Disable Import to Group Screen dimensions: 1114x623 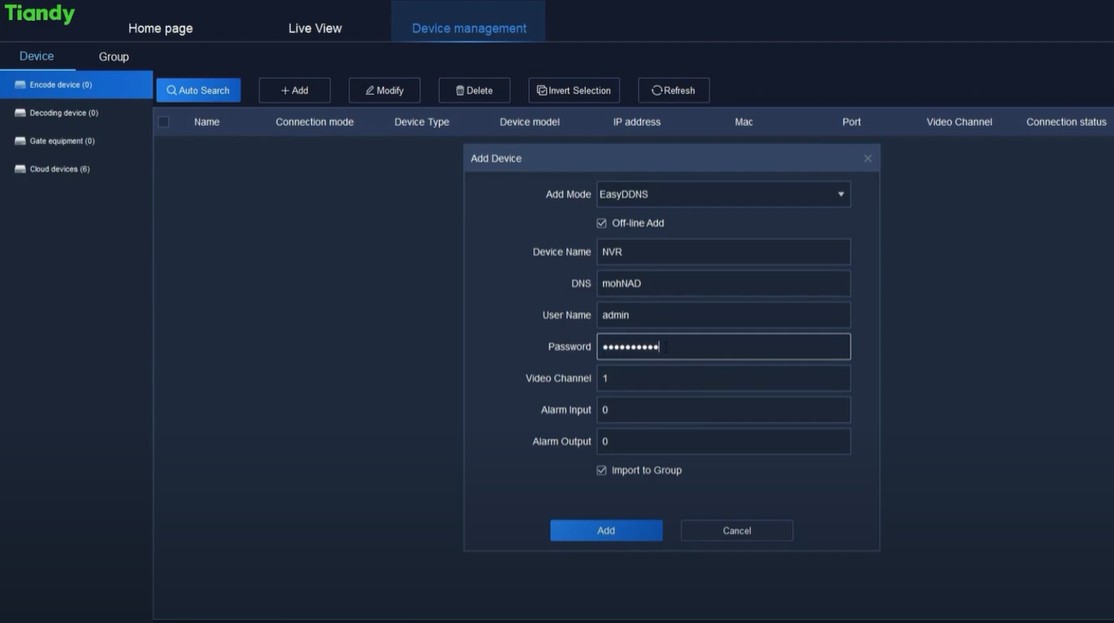[x=600, y=469]
